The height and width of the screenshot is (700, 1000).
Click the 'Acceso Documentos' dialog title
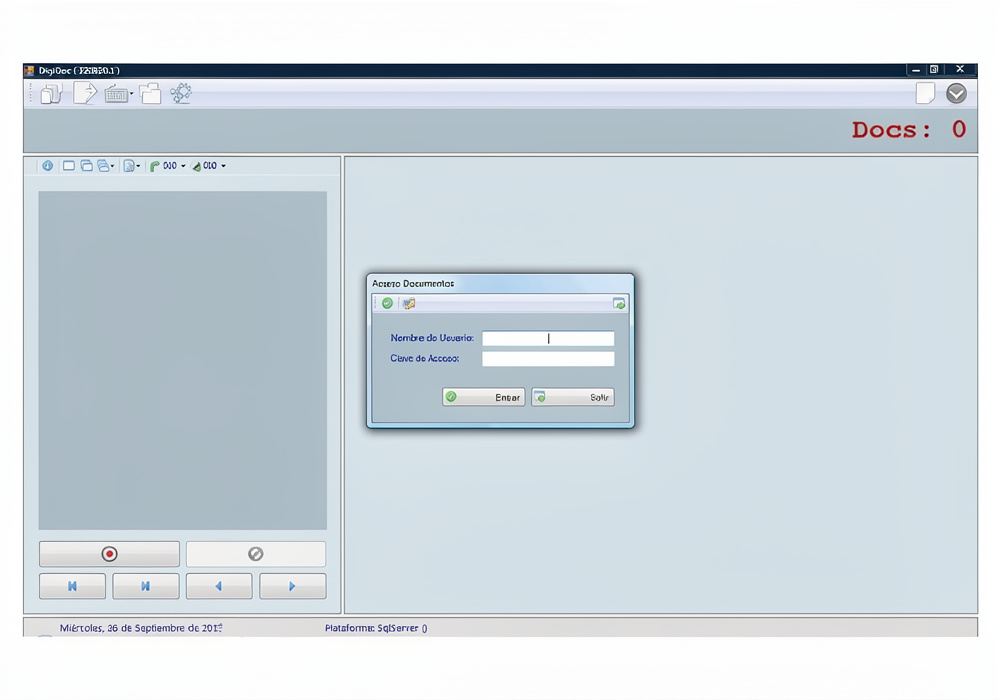tap(413, 284)
